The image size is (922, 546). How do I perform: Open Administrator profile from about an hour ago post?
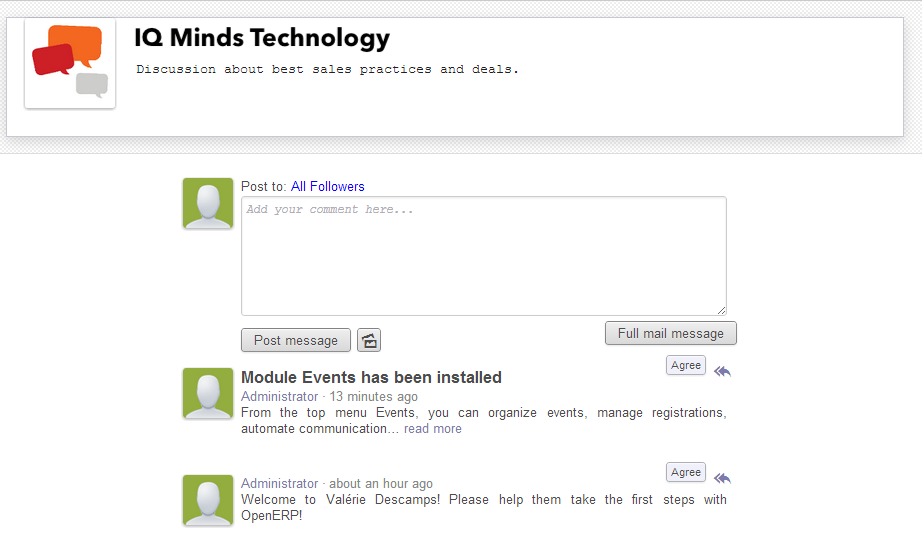279,484
